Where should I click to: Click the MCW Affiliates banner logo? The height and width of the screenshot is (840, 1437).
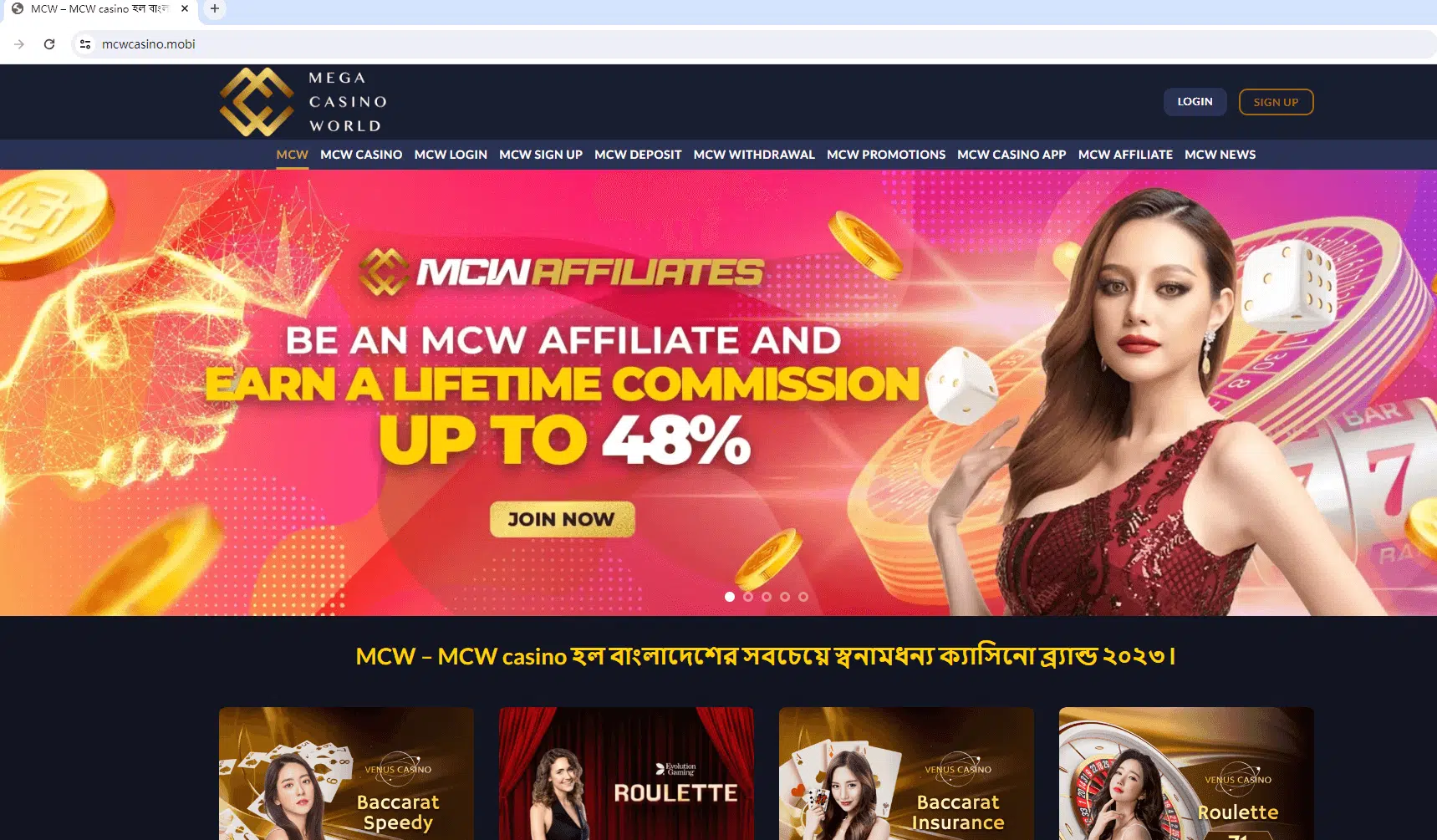[x=561, y=272]
